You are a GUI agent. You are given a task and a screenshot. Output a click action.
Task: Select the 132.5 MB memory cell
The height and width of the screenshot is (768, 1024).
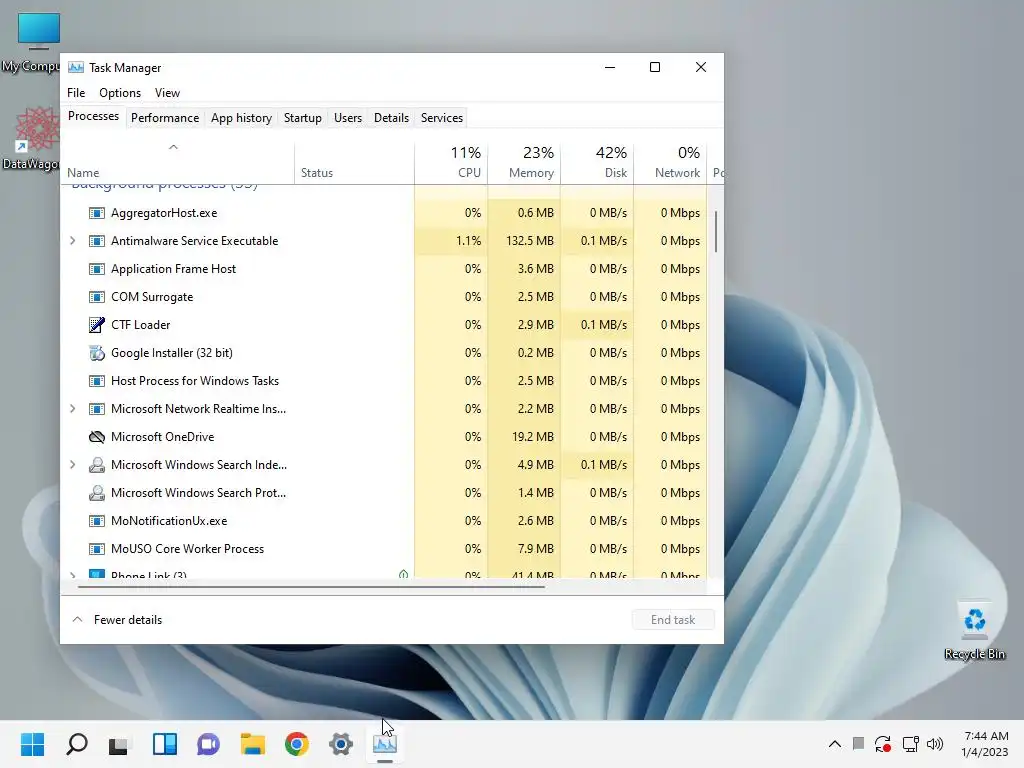[x=524, y=241]
